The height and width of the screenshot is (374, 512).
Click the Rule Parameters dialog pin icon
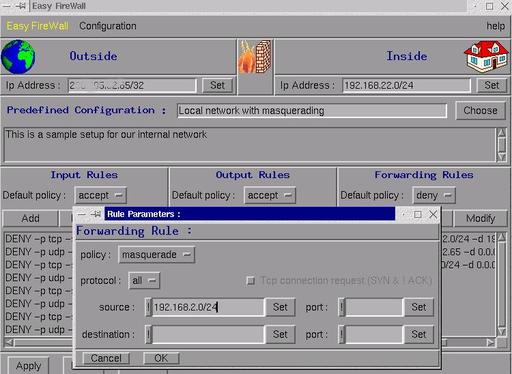tap(95, 214)
